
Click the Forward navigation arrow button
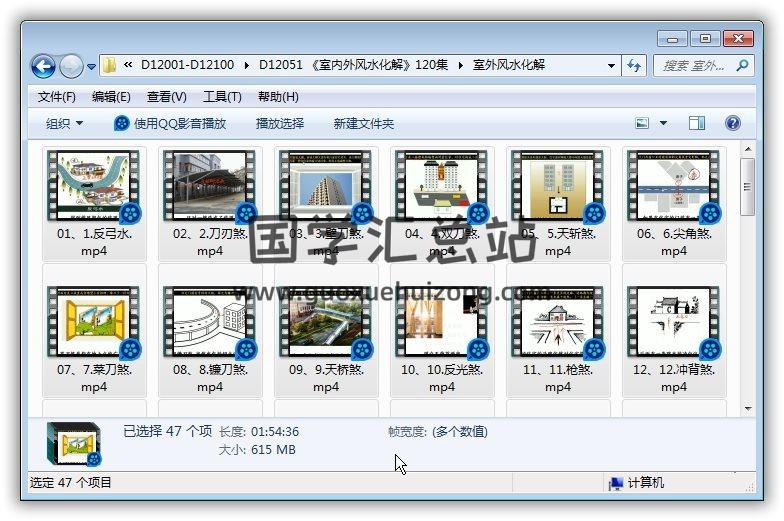point(71,66)
